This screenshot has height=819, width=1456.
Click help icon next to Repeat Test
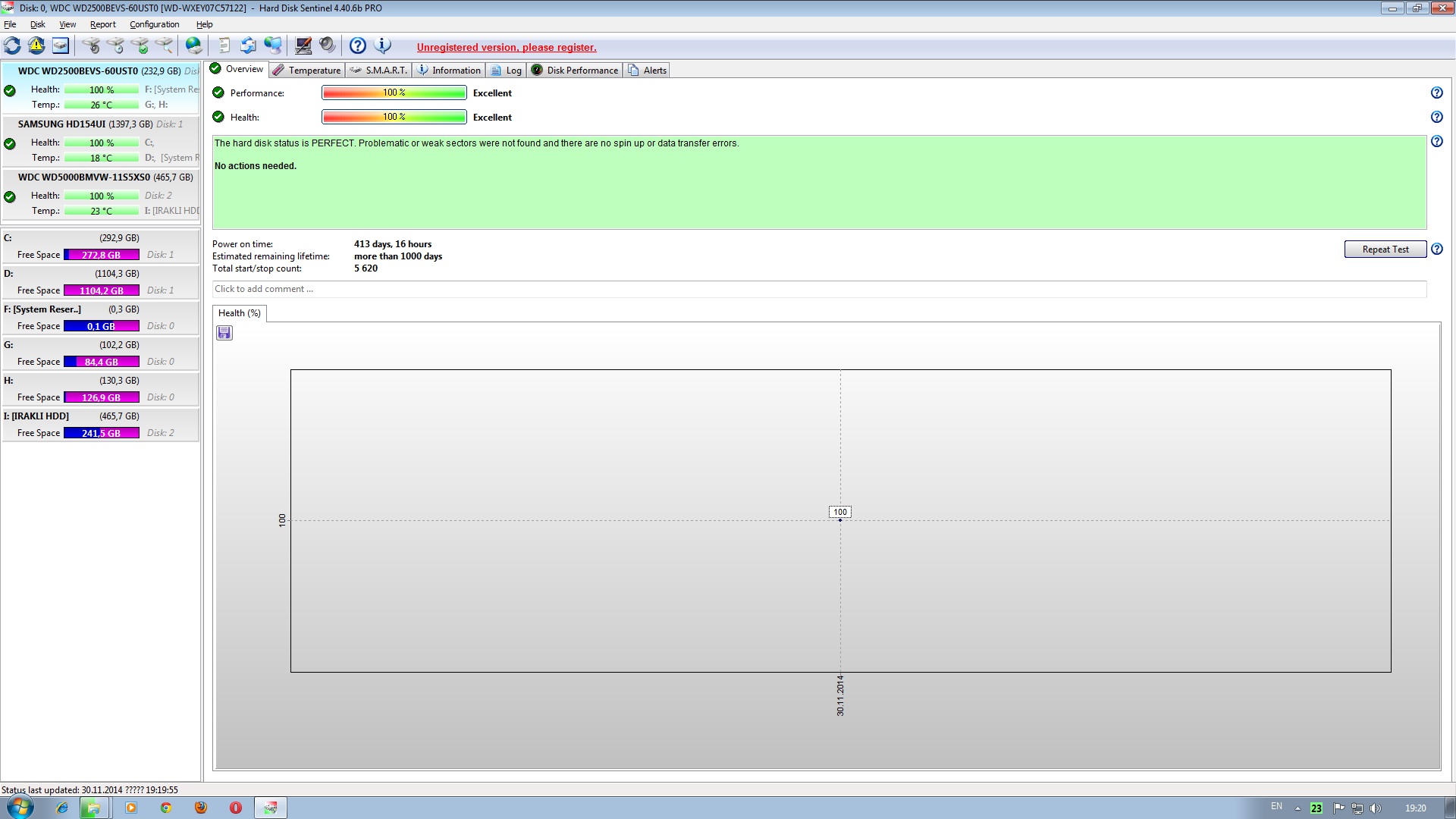click(1436, 249)
